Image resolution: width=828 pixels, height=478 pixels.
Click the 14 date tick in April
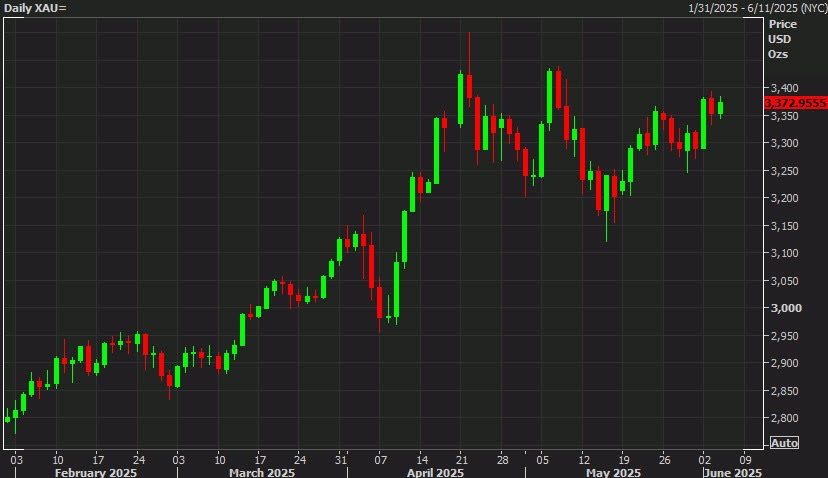point(422,460)
